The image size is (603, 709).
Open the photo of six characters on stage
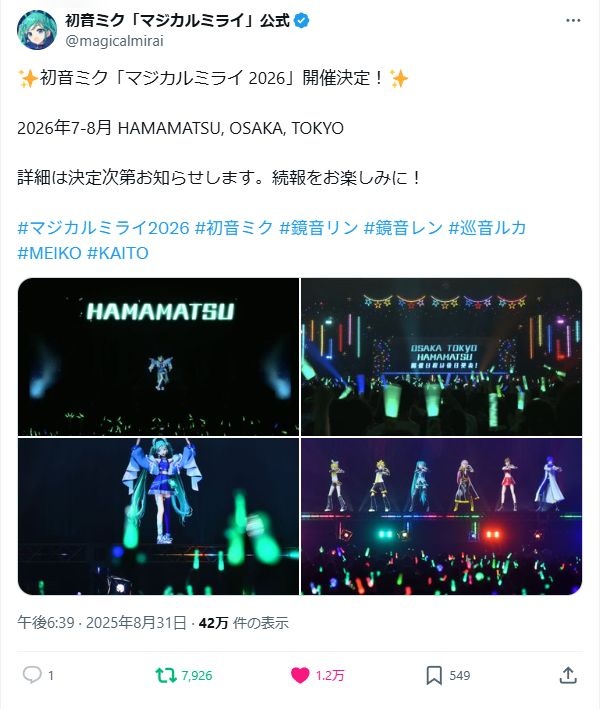point(442,516)
